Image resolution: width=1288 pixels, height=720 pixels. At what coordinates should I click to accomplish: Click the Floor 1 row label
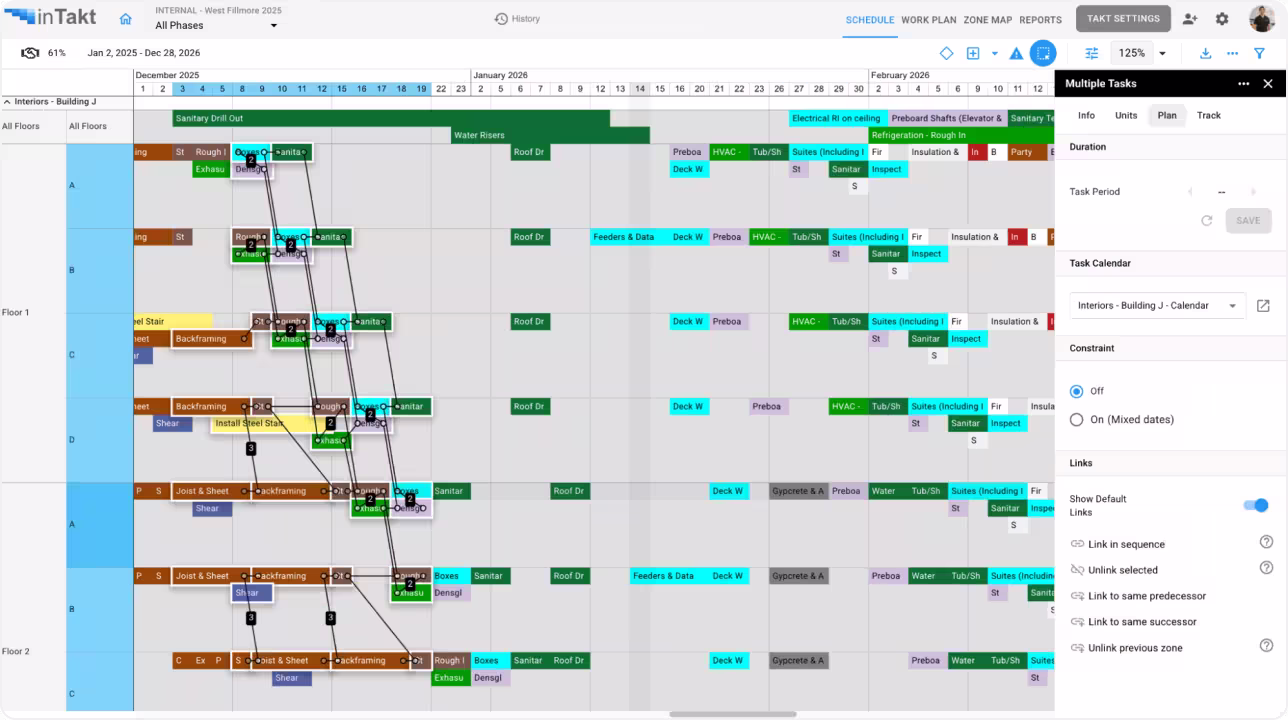[x=16, y=312]
